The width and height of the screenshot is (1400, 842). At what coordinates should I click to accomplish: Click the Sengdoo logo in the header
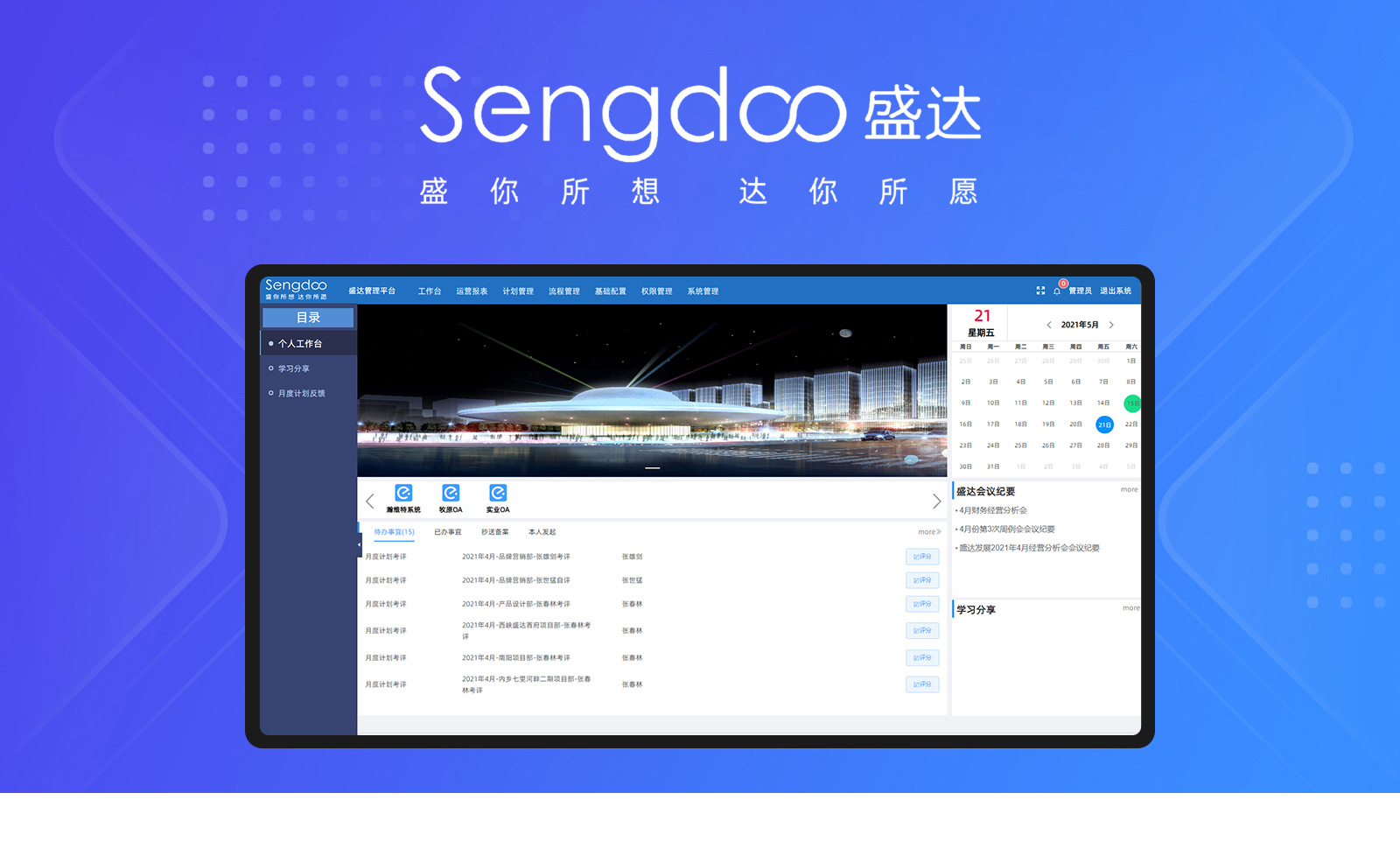click(x=296, y=288)
